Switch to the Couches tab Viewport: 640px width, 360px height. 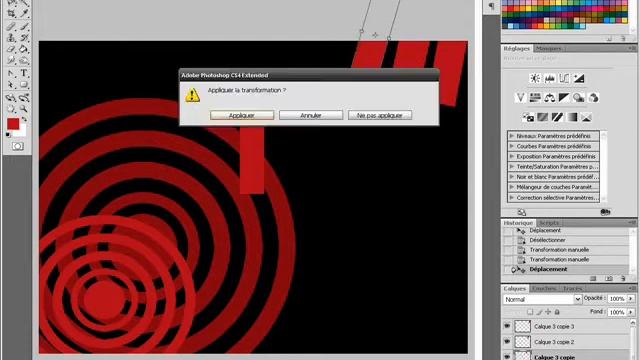click(544, 288)
